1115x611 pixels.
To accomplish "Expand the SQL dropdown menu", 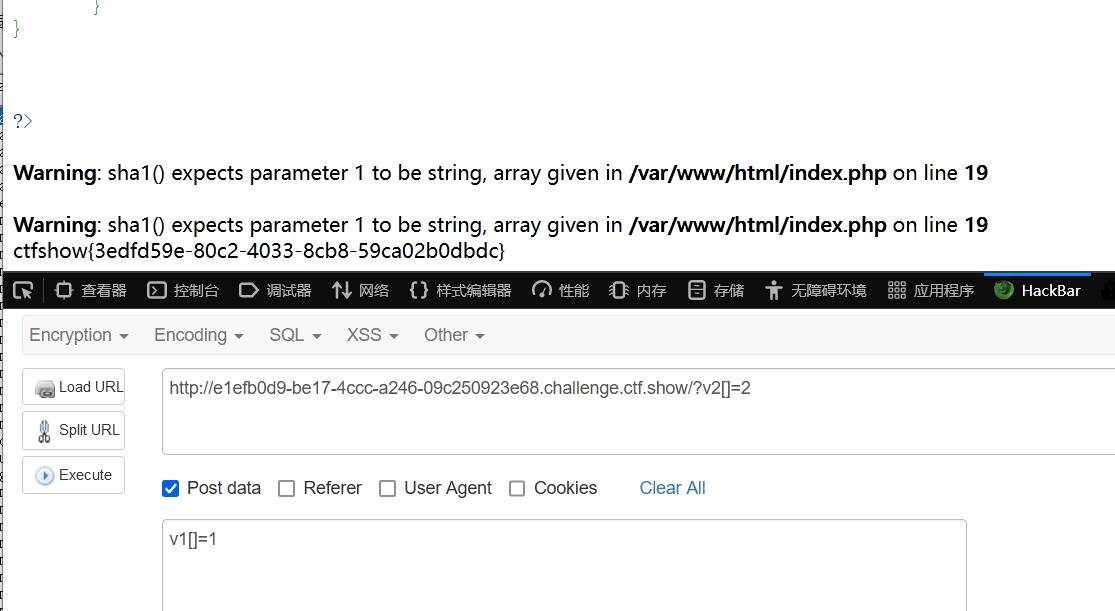I will (x=295, y=335).
